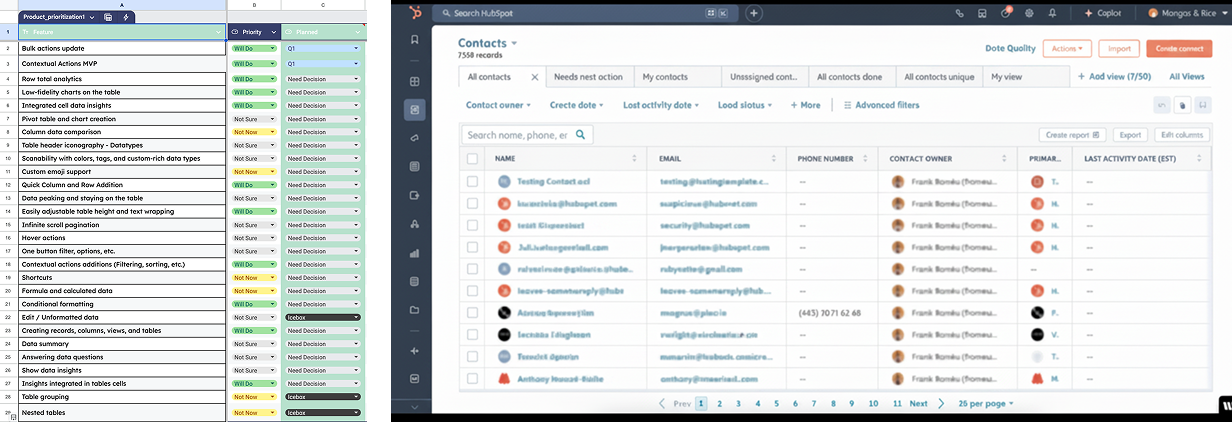The height and width of the screenshot is (422, 1232).
Task: Open the folder library sidebar icon
Action: coord(414,310)
